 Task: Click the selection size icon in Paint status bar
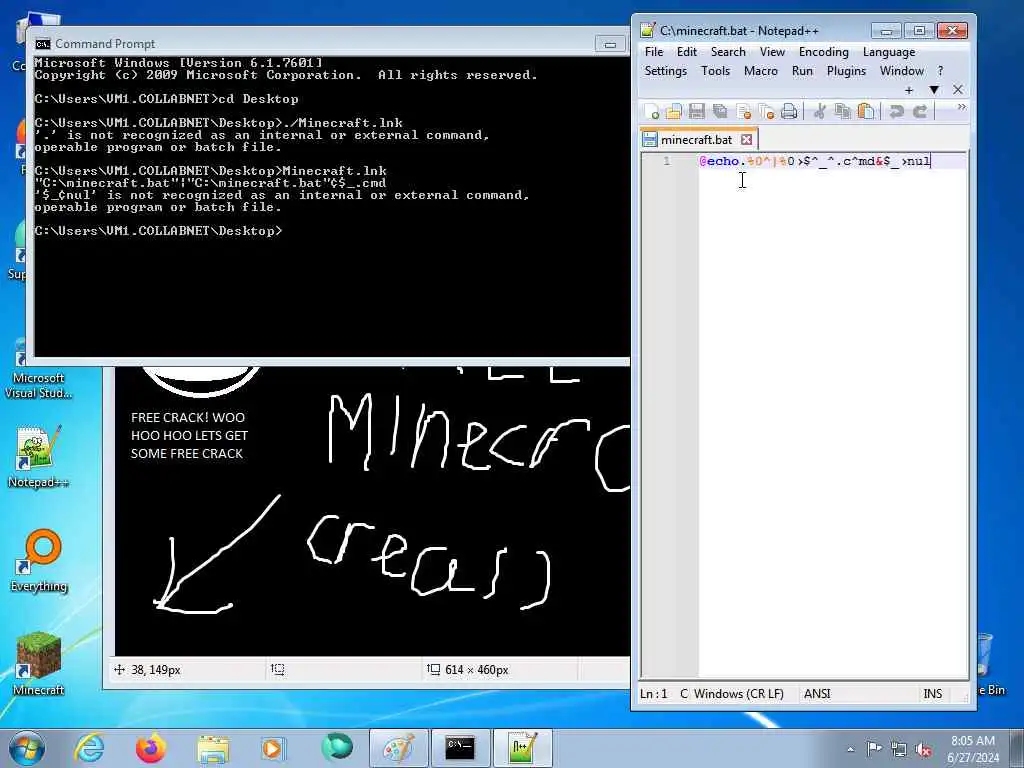tap(434, 669)
